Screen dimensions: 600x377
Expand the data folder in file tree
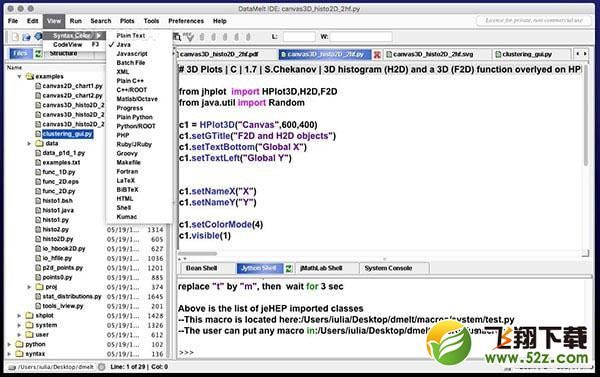29,144
